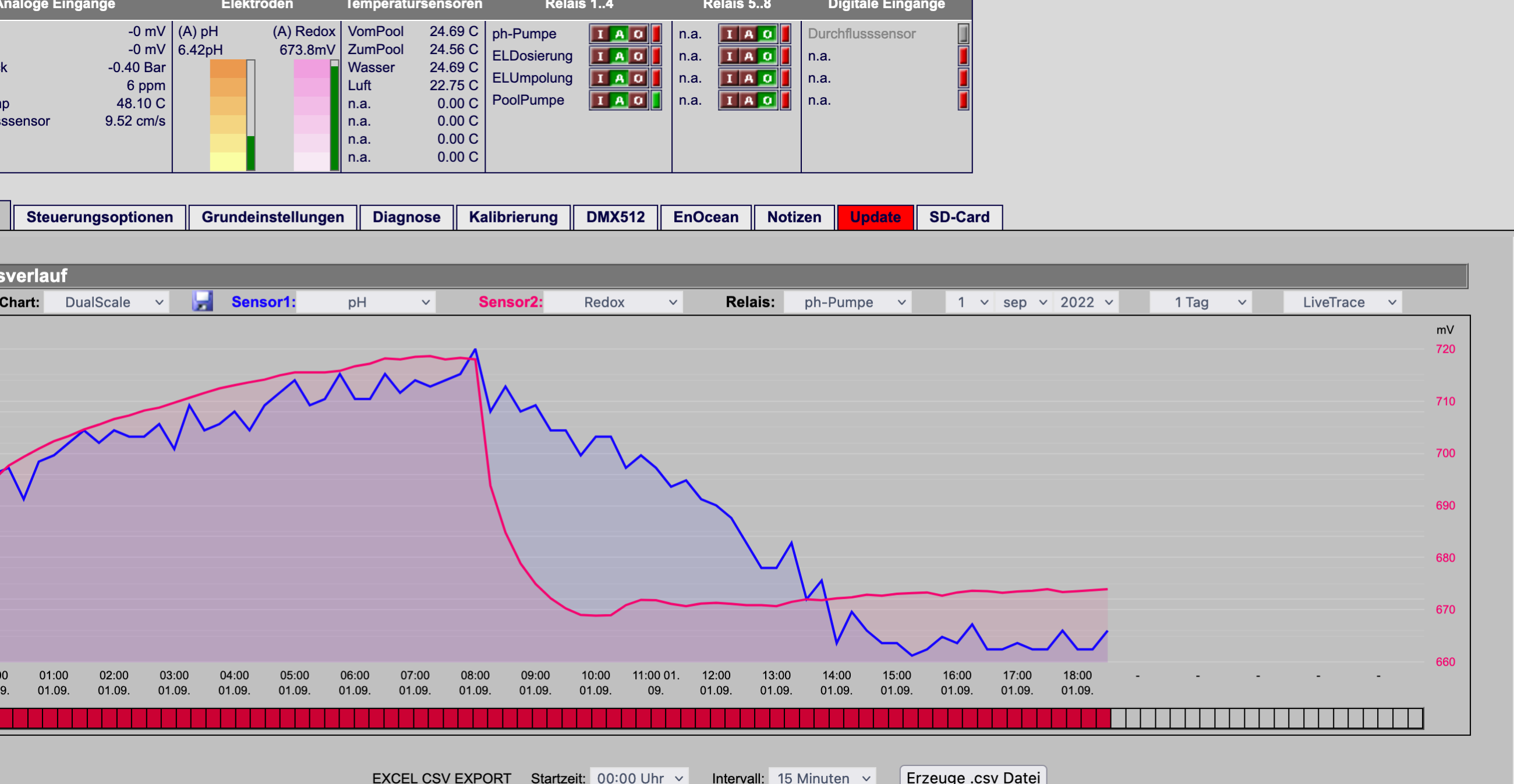The height and width of the screenshot is (784, 1514).
Task: Turn PoolPumpe relay to O (off)
Action: tap(638, 100)
